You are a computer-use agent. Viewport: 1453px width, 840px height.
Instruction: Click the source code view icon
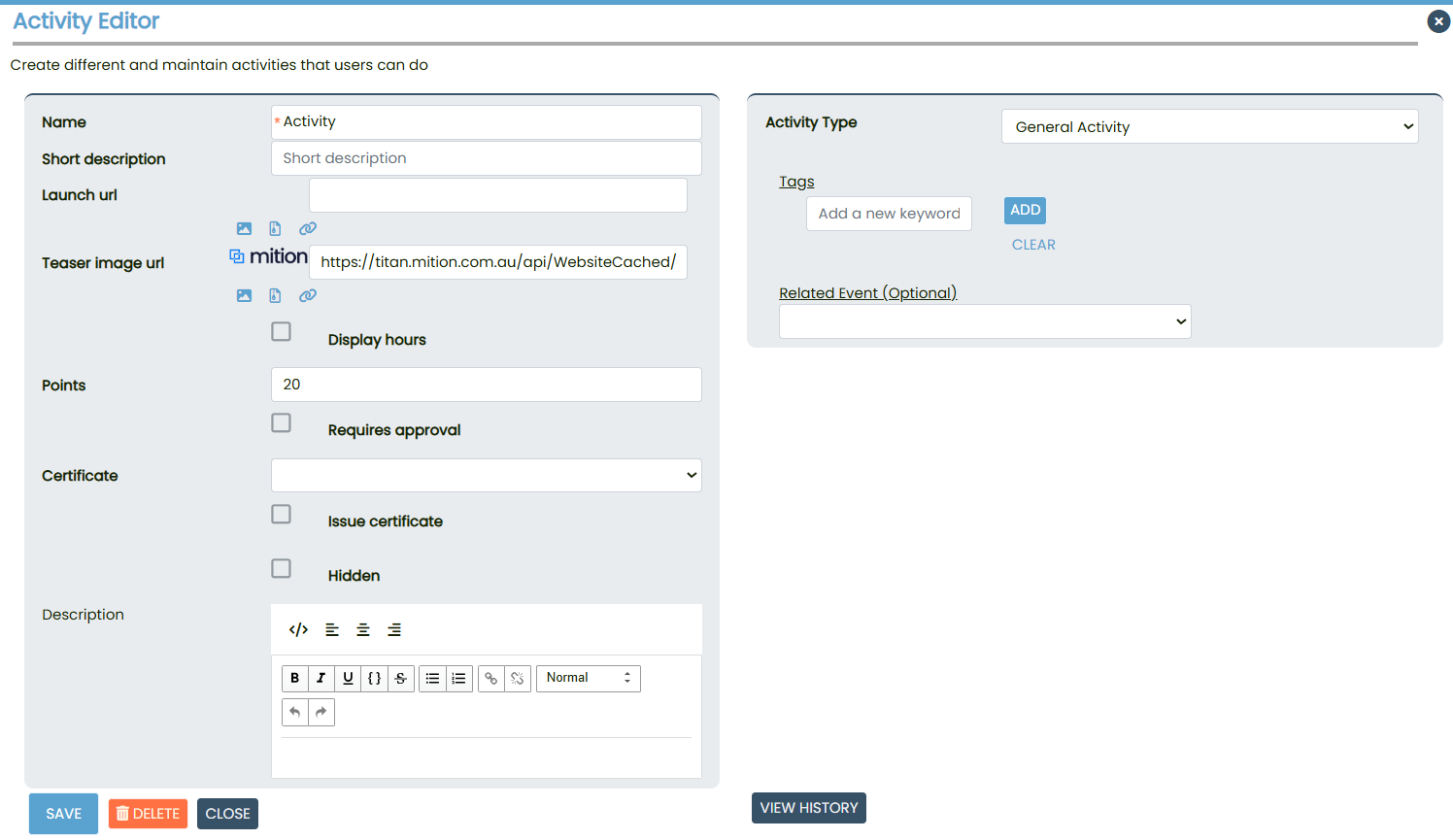click(298, 630)
